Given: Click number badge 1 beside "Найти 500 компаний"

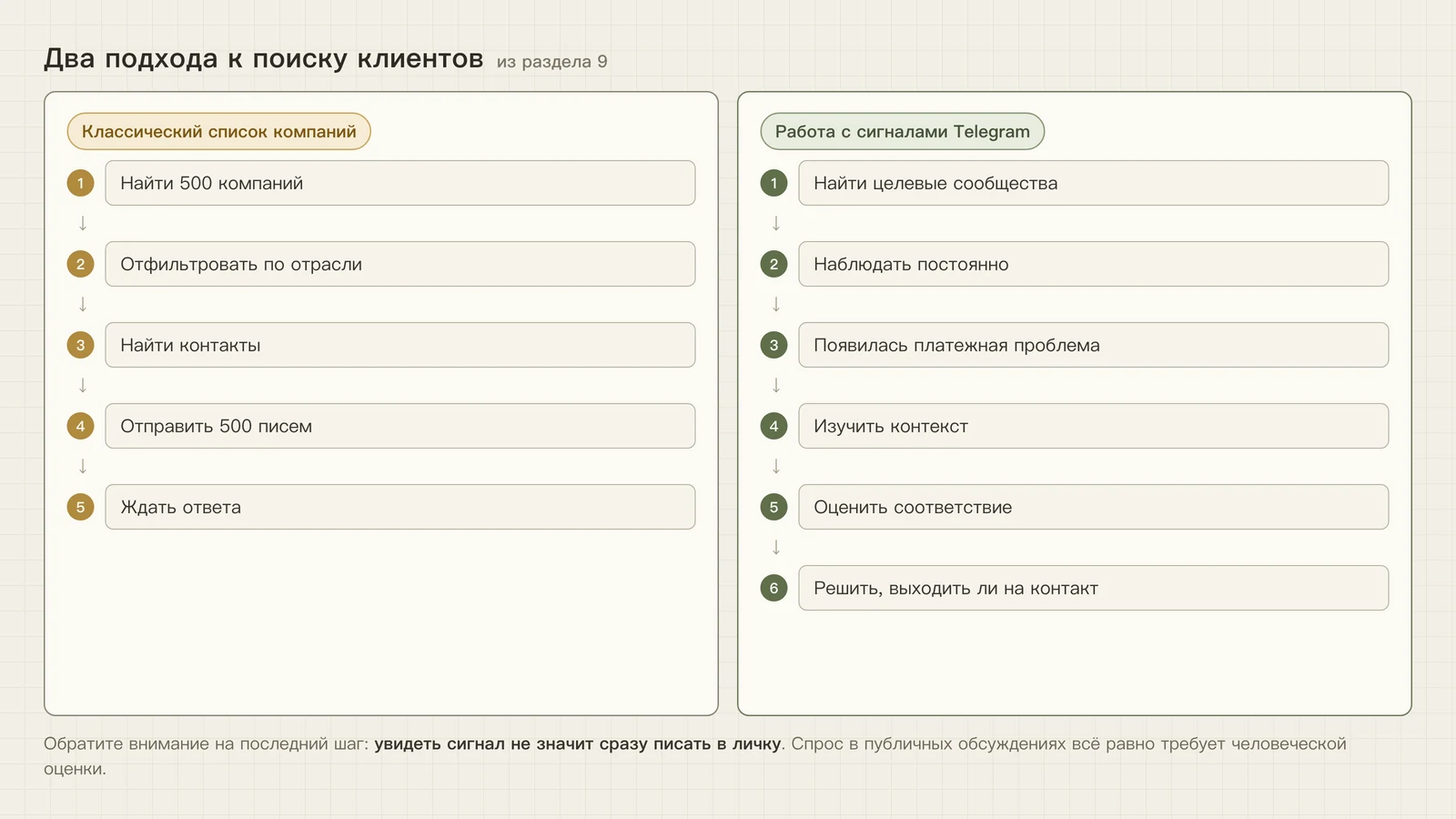Looking at the screenshot, I should pos(81,183).
